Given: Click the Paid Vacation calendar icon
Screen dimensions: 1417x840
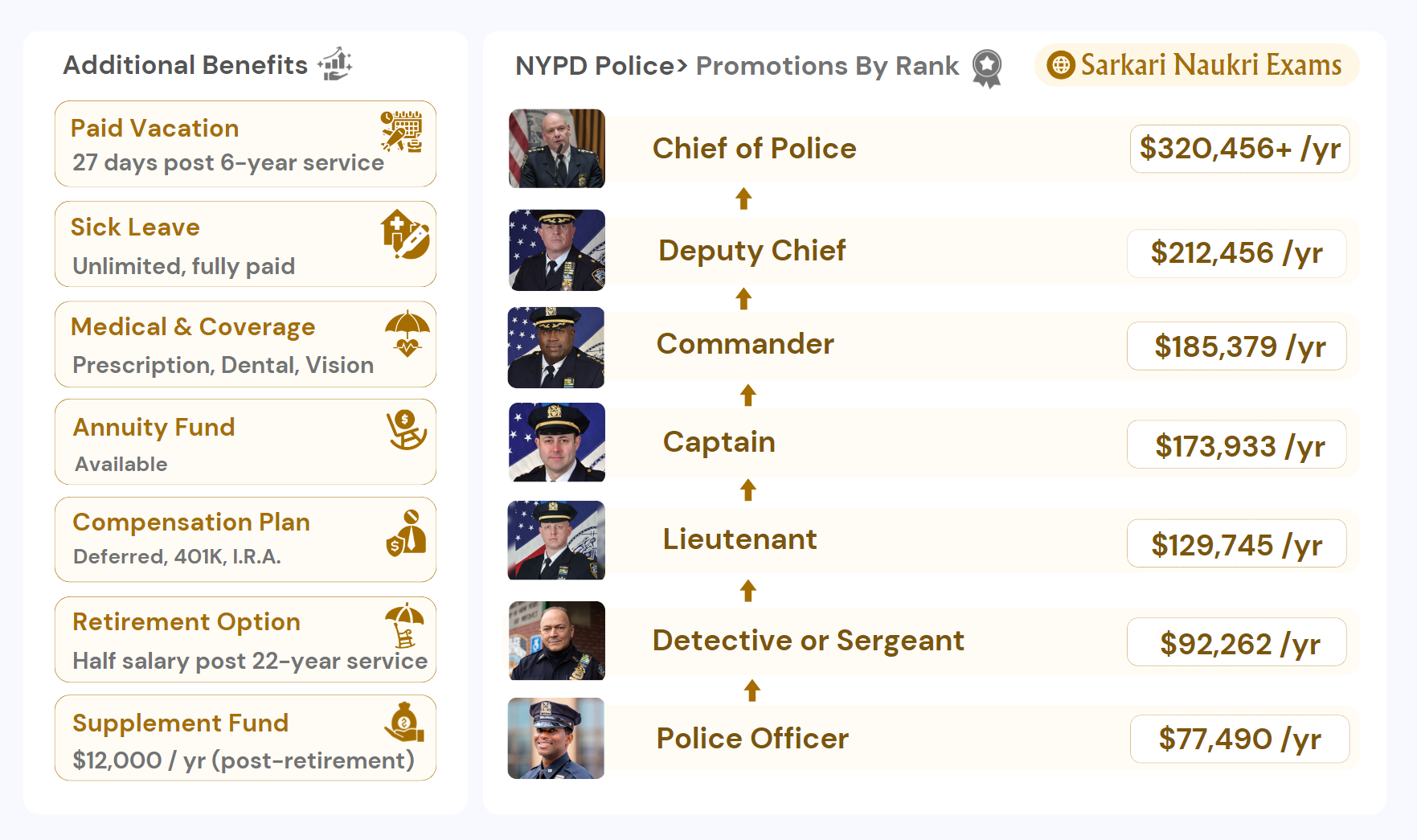Looking at the screenshot, I should [401, 132].
